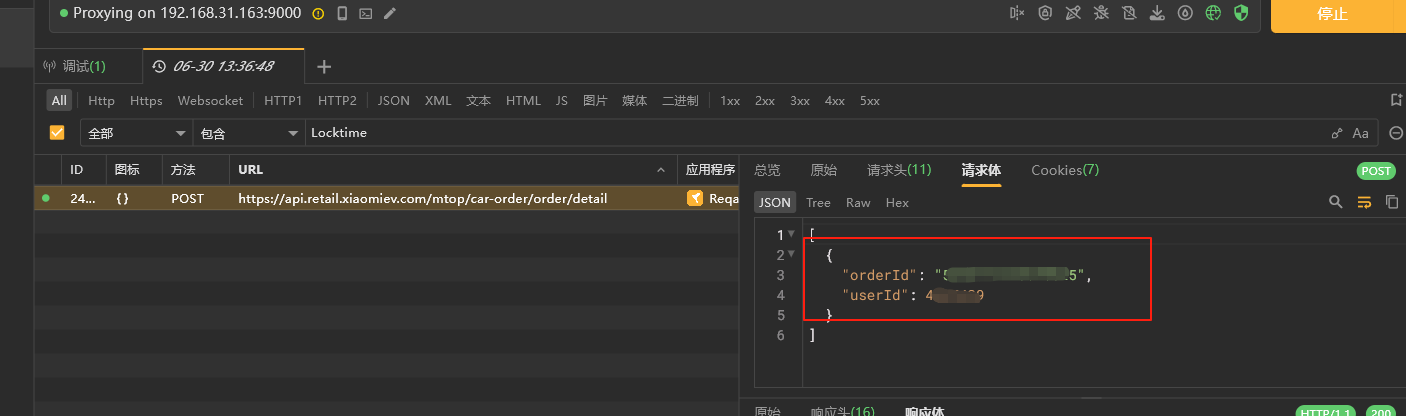
Task: Click the download tray icon in toolbar
Action: click(1158, 14)
